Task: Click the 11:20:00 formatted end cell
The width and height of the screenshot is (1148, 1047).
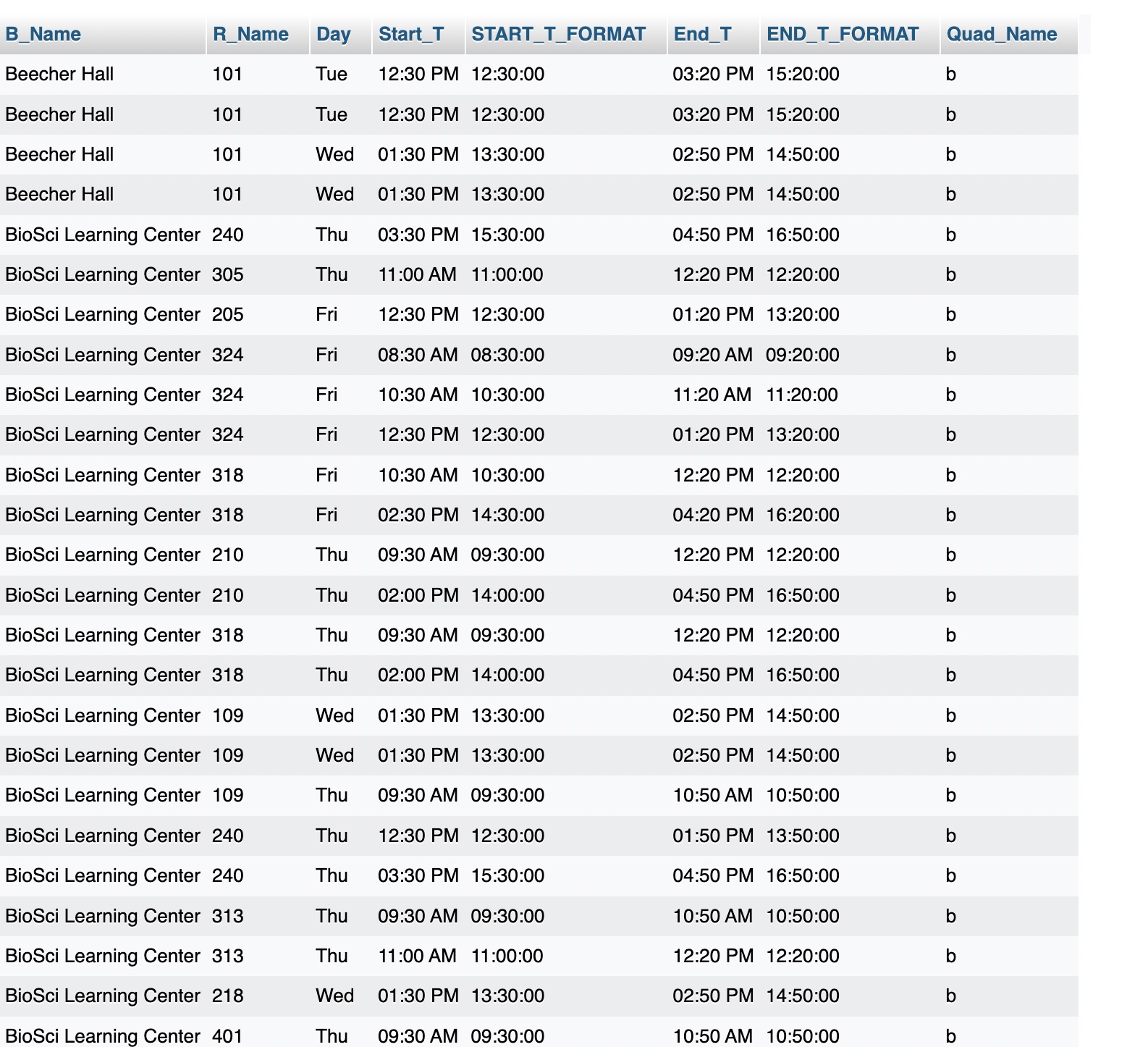Action: click(x=802, y=395)
